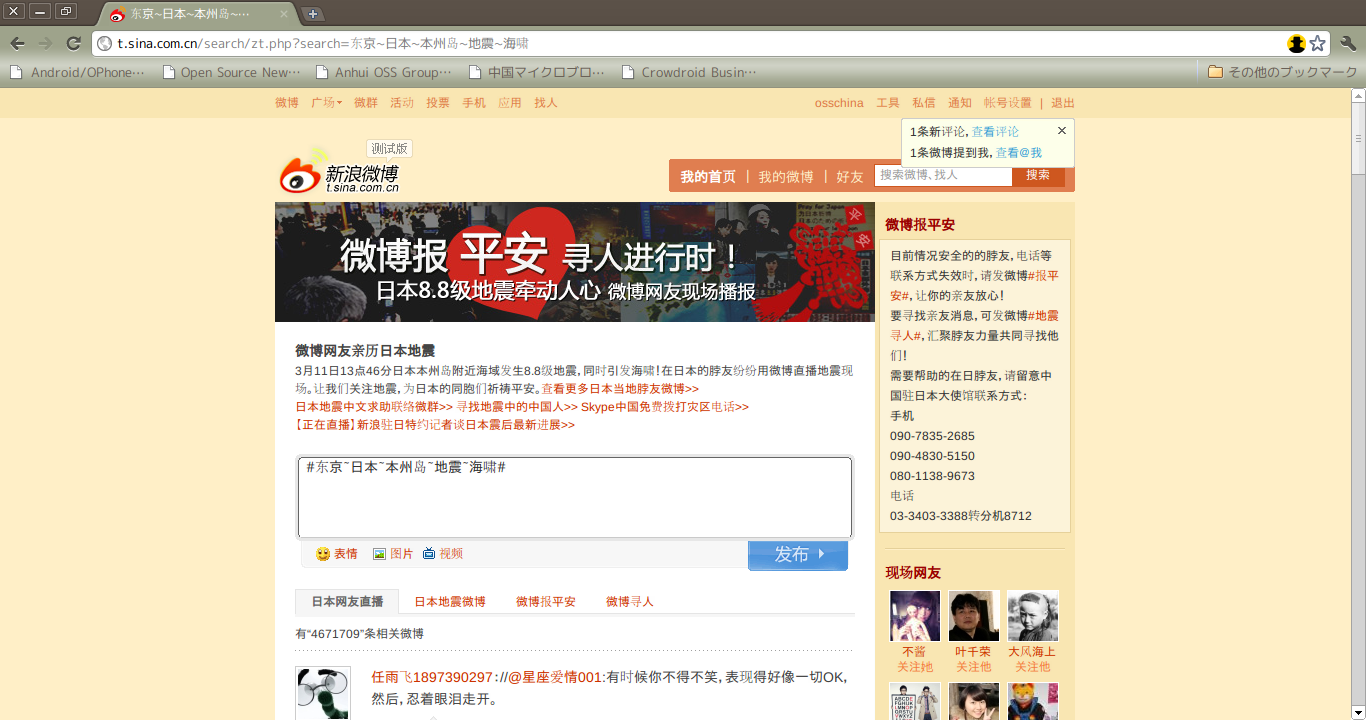
Task: Switch to the 日本地震微博 tab
Action: pos(450,602)
